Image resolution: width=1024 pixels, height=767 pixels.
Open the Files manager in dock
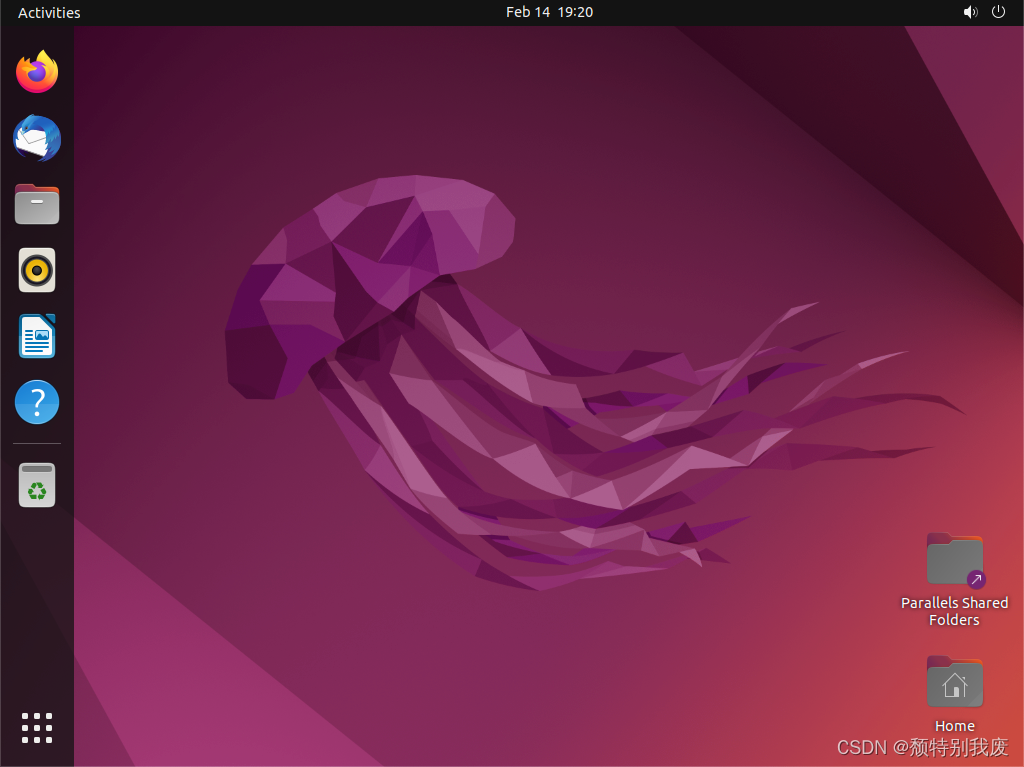click(37, 204)
